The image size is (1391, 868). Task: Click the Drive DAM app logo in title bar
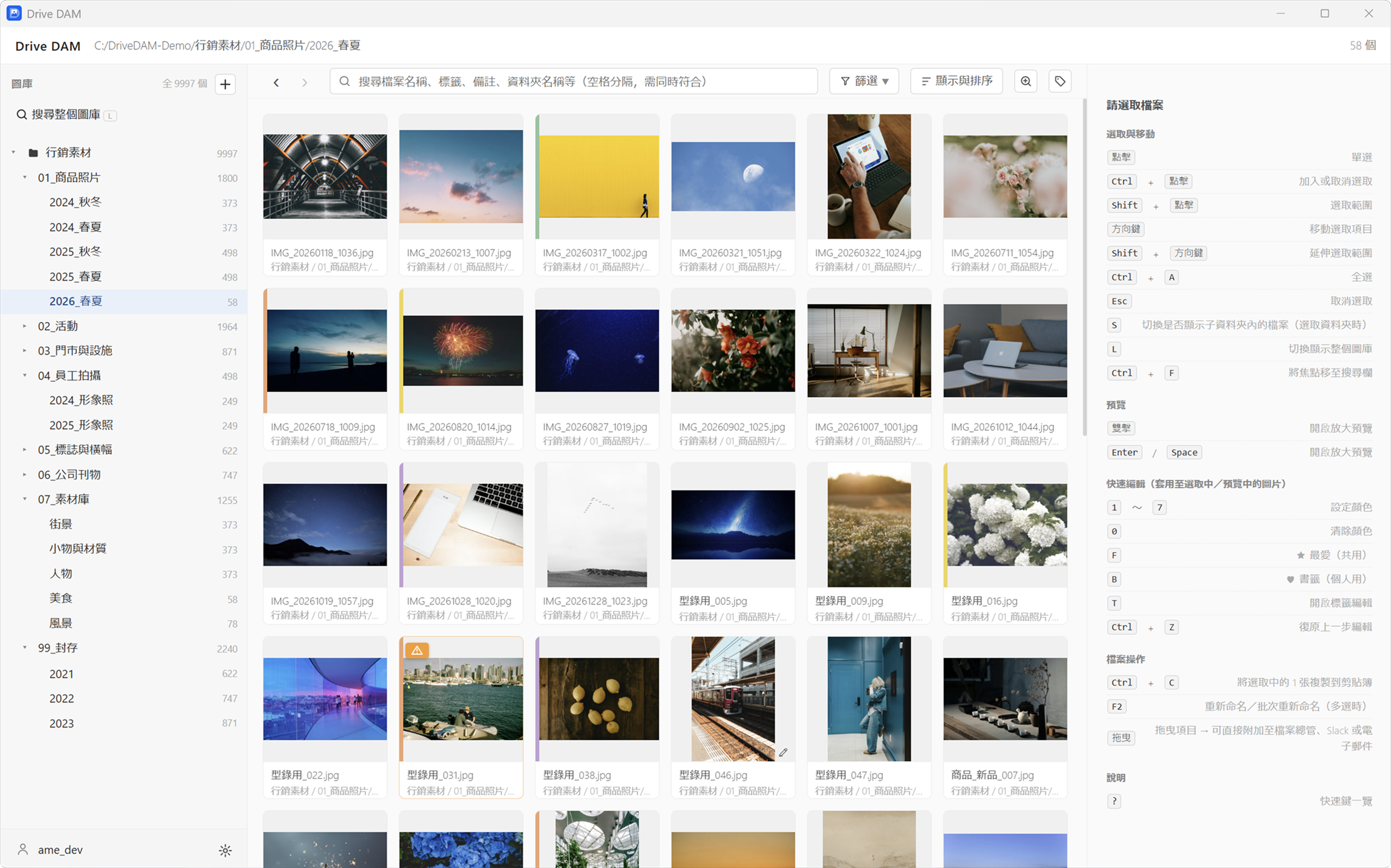pos(14,13)
